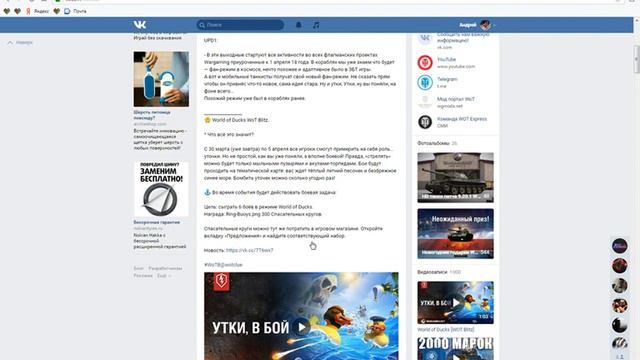The height and width of the screenshot is (360, 640).
Task: Open the first chat avatar in sidebar
Action: click(x=620, y=246)
